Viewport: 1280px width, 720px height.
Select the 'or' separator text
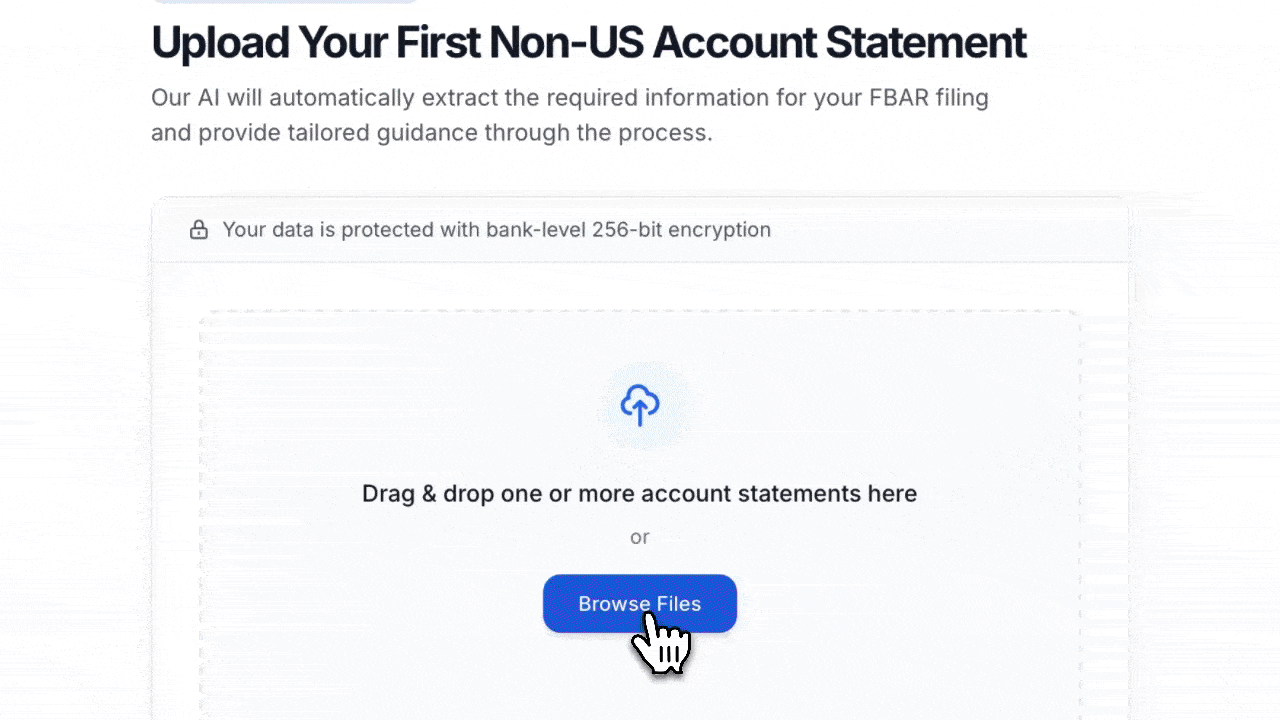click(640, 537)
